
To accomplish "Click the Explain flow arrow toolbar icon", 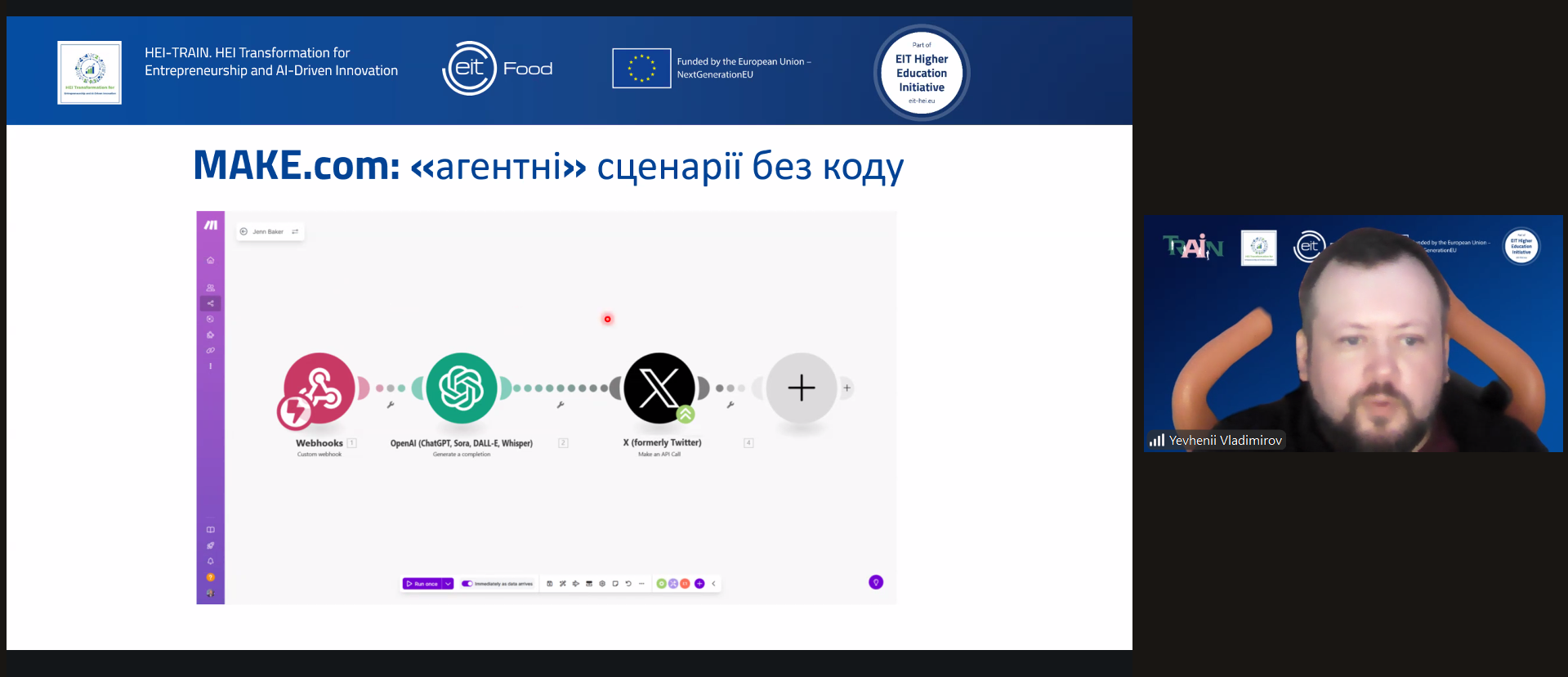I will click(576, 584).
